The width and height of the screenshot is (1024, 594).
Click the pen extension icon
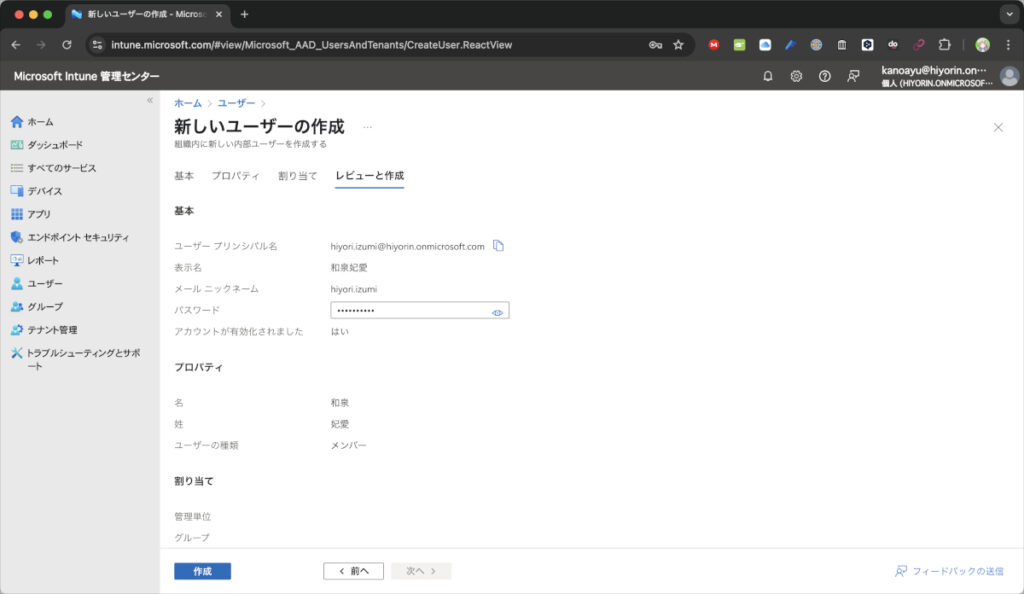coord(790,45)
